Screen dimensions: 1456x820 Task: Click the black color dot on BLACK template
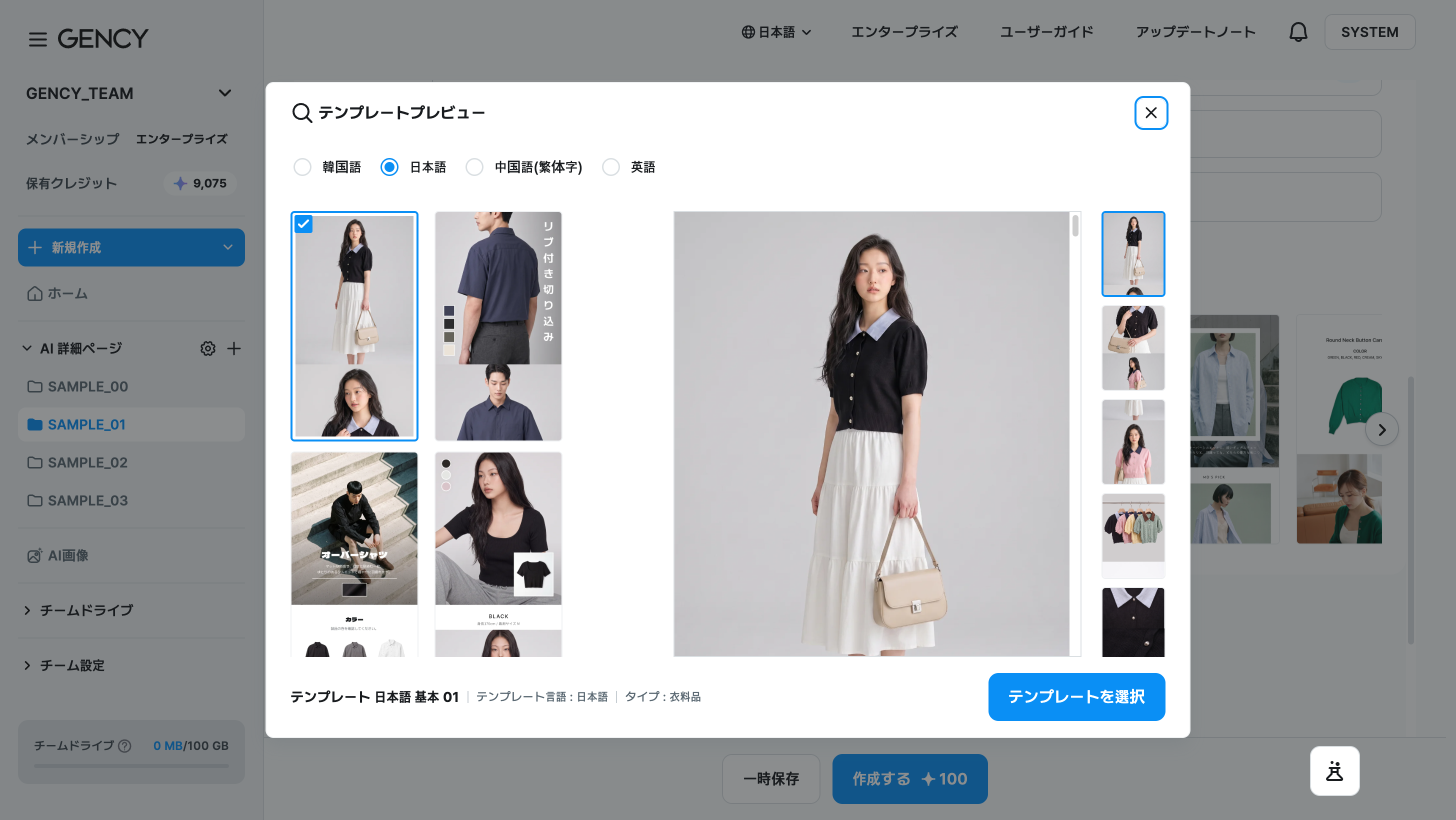pyautogui.click(x=446, y=463)
